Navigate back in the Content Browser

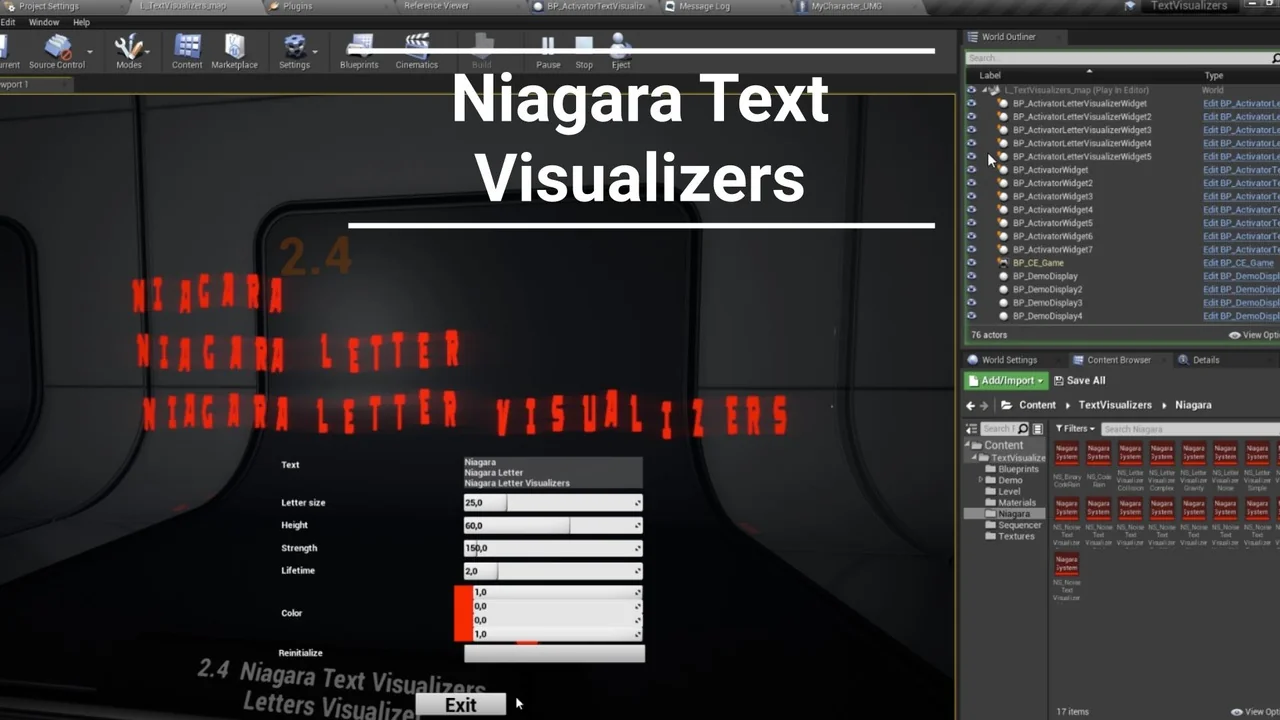(970, 405)
